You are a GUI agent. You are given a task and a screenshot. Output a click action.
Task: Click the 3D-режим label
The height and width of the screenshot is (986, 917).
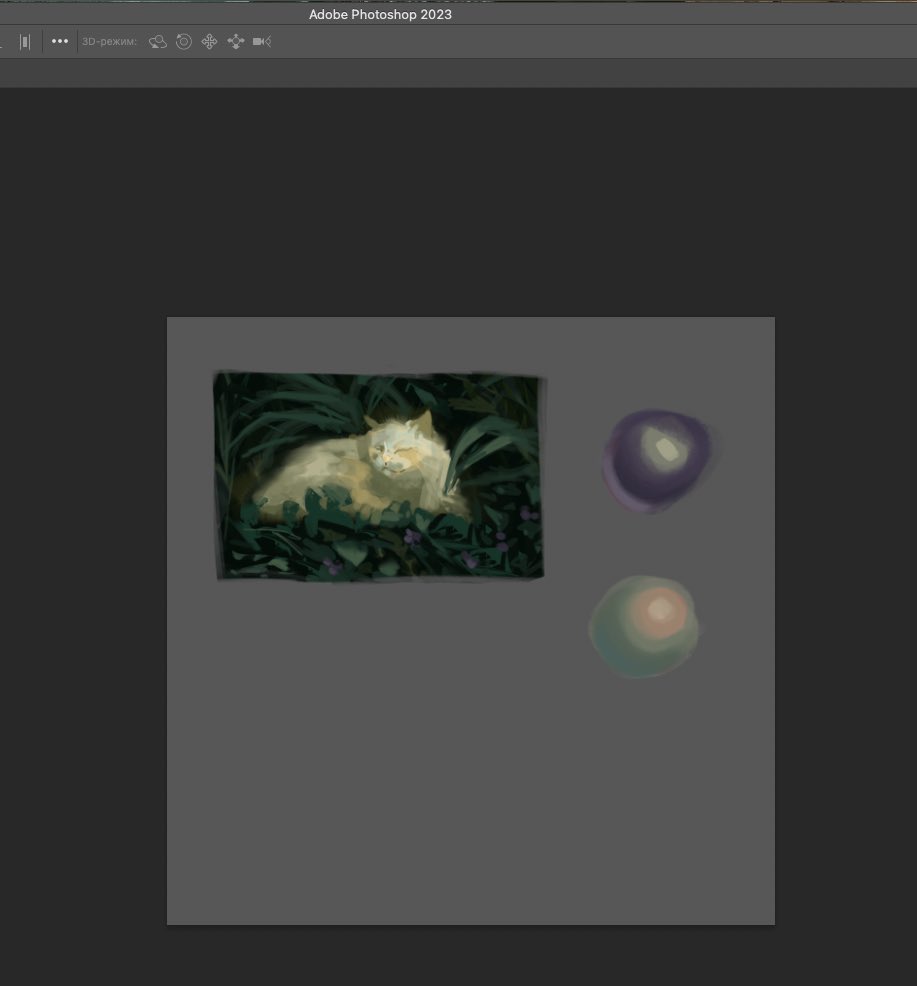coord(109,42)
